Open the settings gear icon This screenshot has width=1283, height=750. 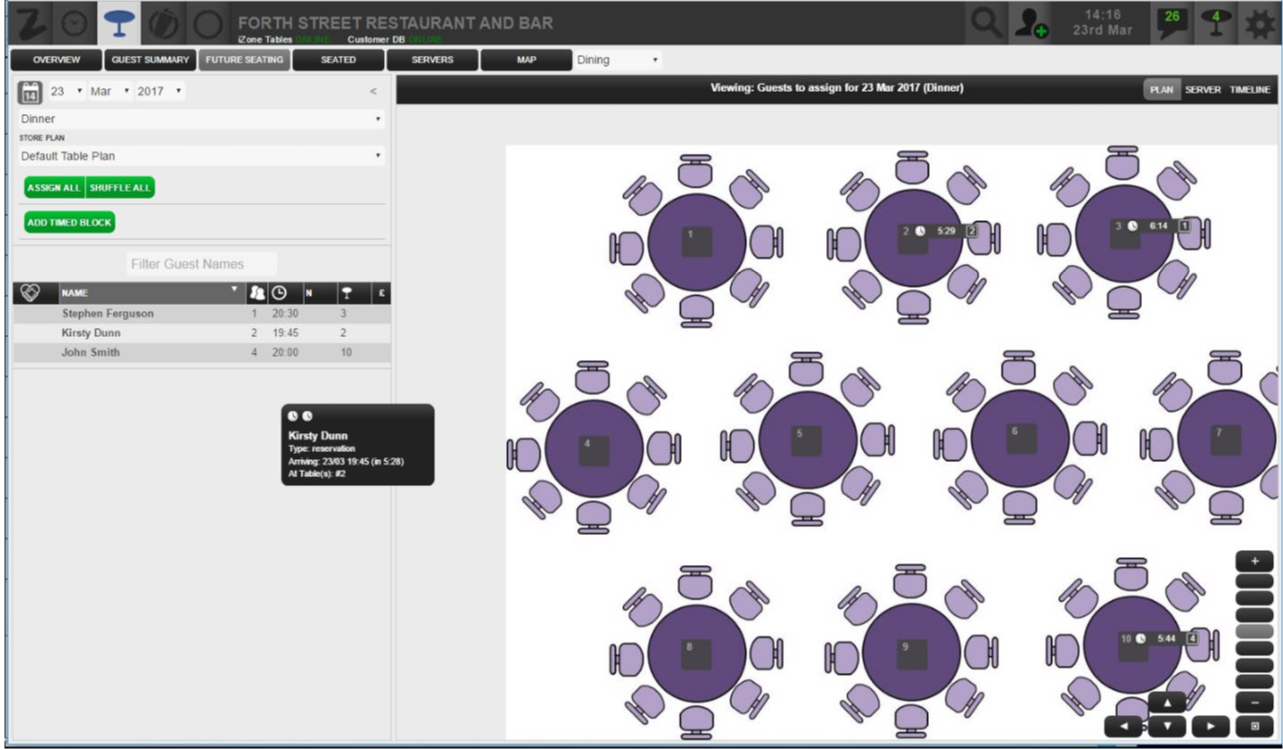(1260, 24)
